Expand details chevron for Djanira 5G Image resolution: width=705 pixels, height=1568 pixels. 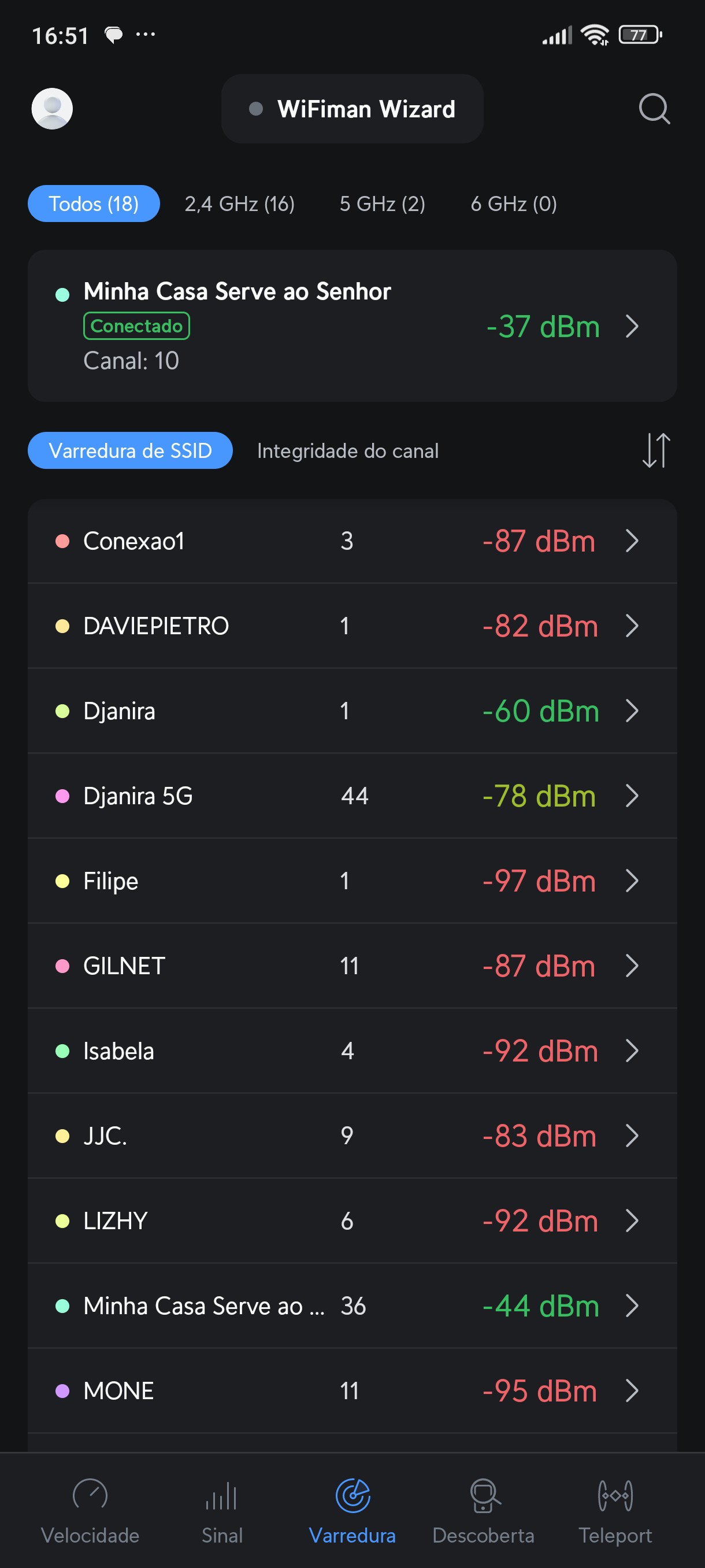point(632,796)
